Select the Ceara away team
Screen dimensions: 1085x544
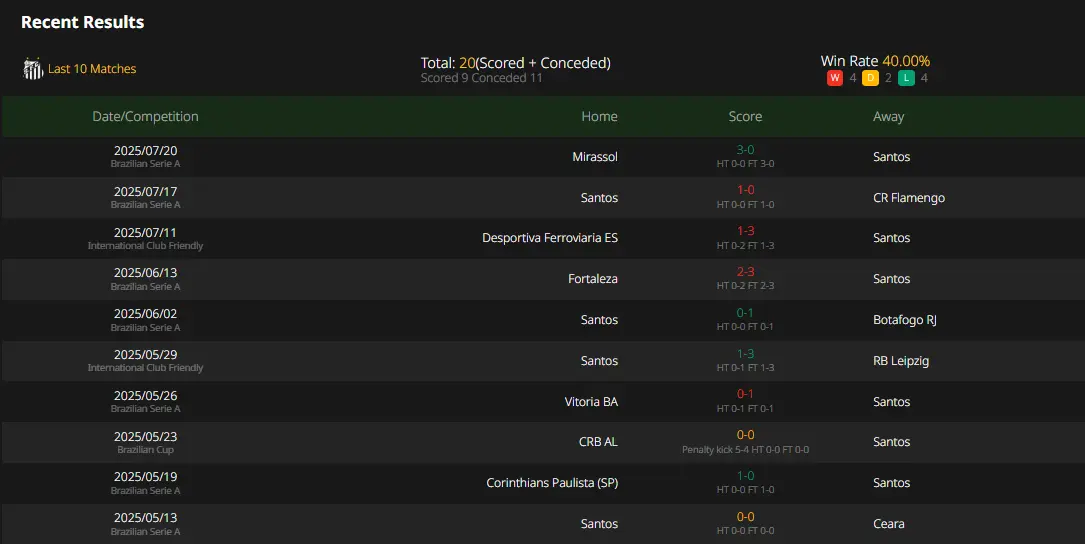point(888,523)
